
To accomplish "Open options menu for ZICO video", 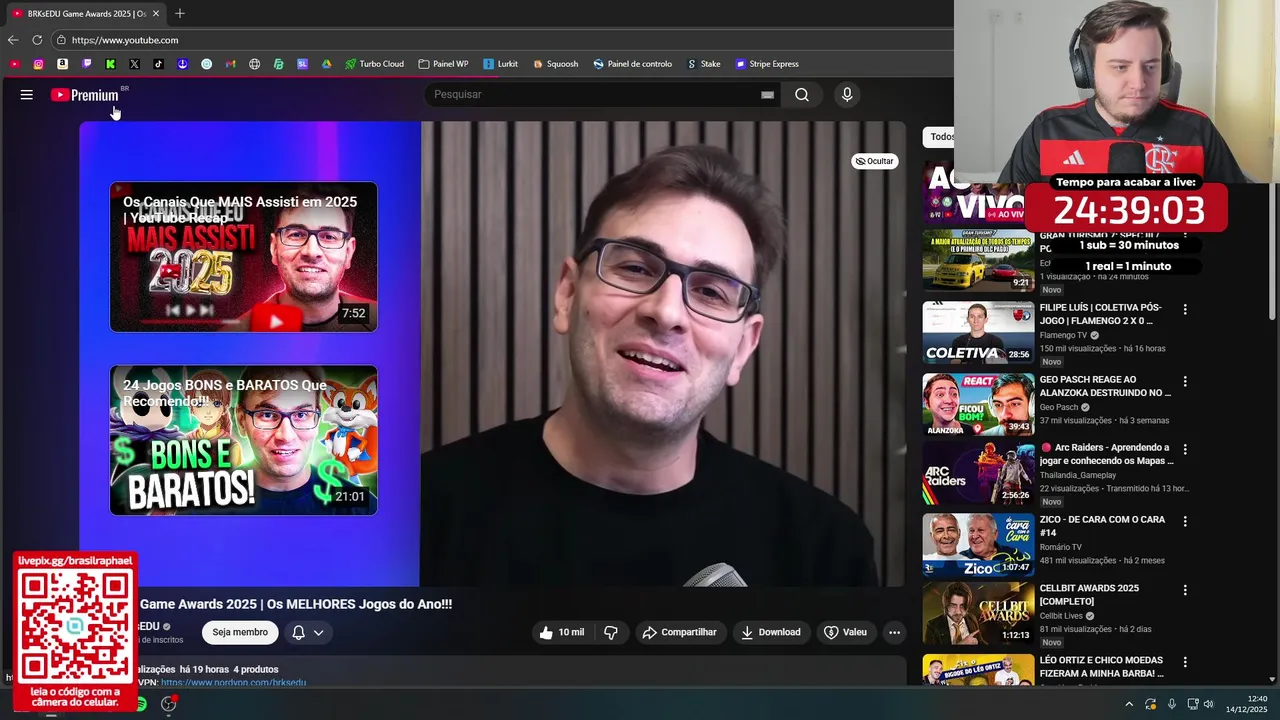I will [x=1185, y=522].
